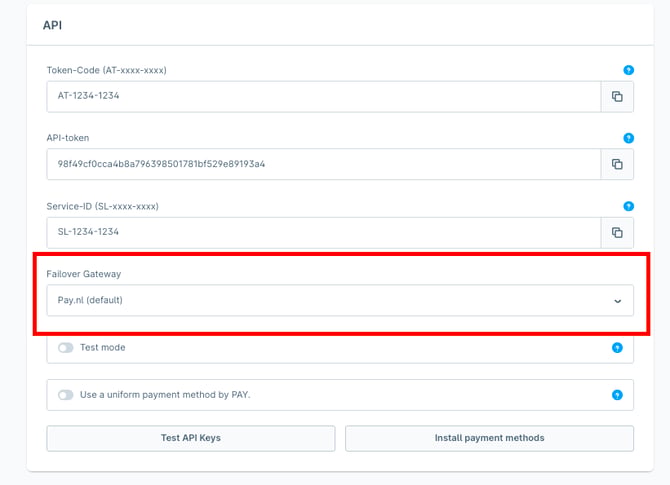This screenshot has height=485, width=670.
Task: Open help for Service-ID field
Action: [x=629, y=206]
